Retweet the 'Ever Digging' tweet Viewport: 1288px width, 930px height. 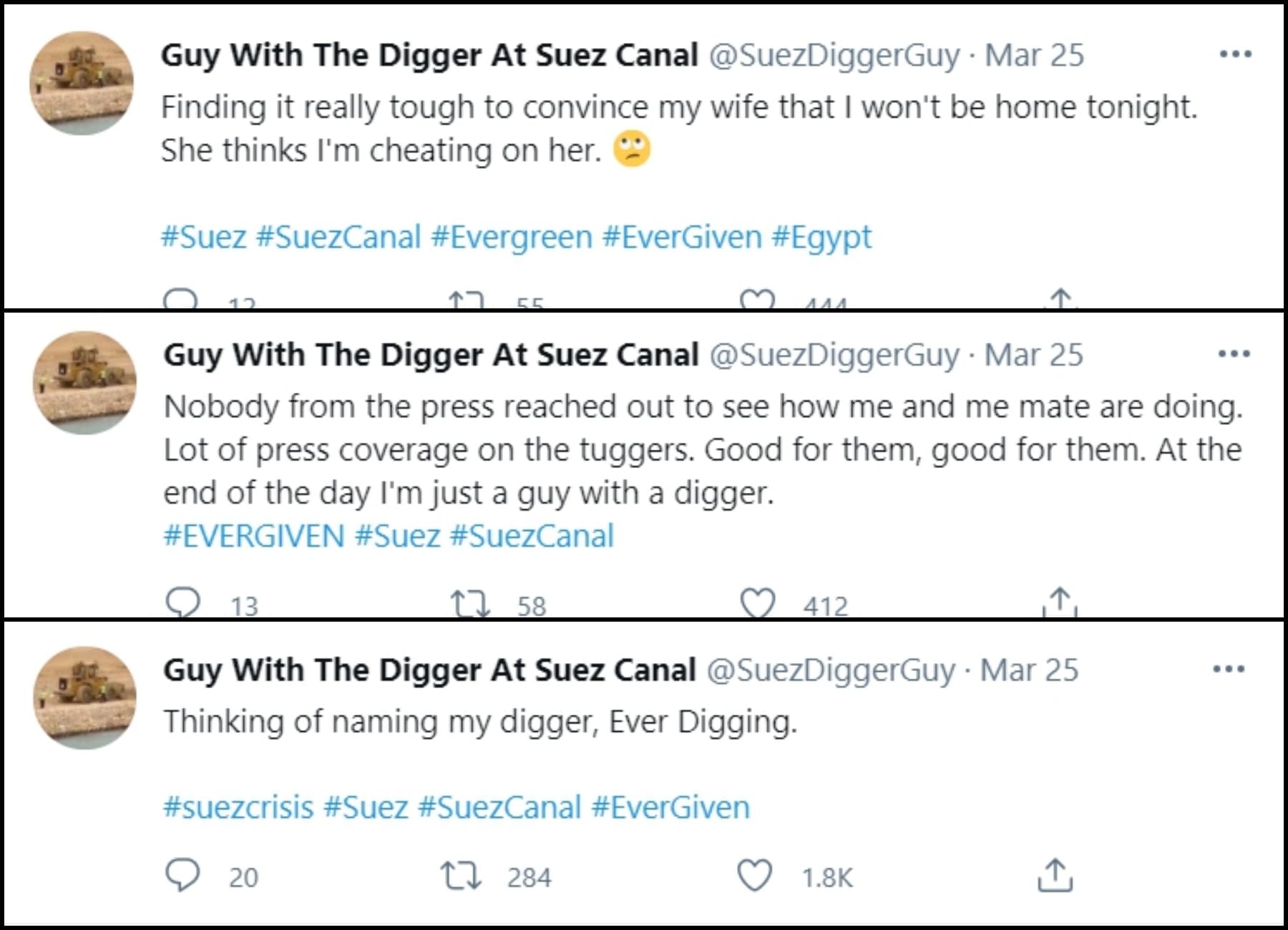pos(461,876)
